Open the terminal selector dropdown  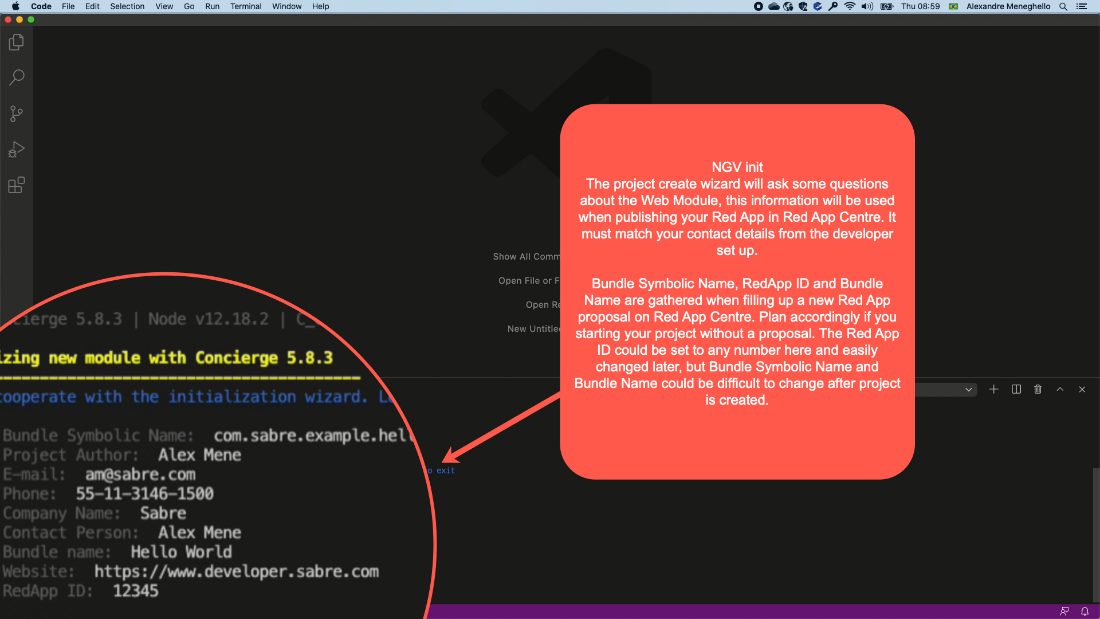(946, 390)
